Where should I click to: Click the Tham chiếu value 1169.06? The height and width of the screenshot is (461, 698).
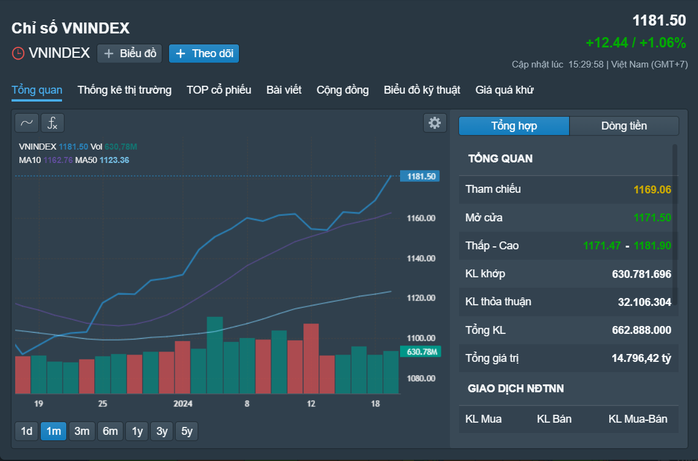(652, 190)
